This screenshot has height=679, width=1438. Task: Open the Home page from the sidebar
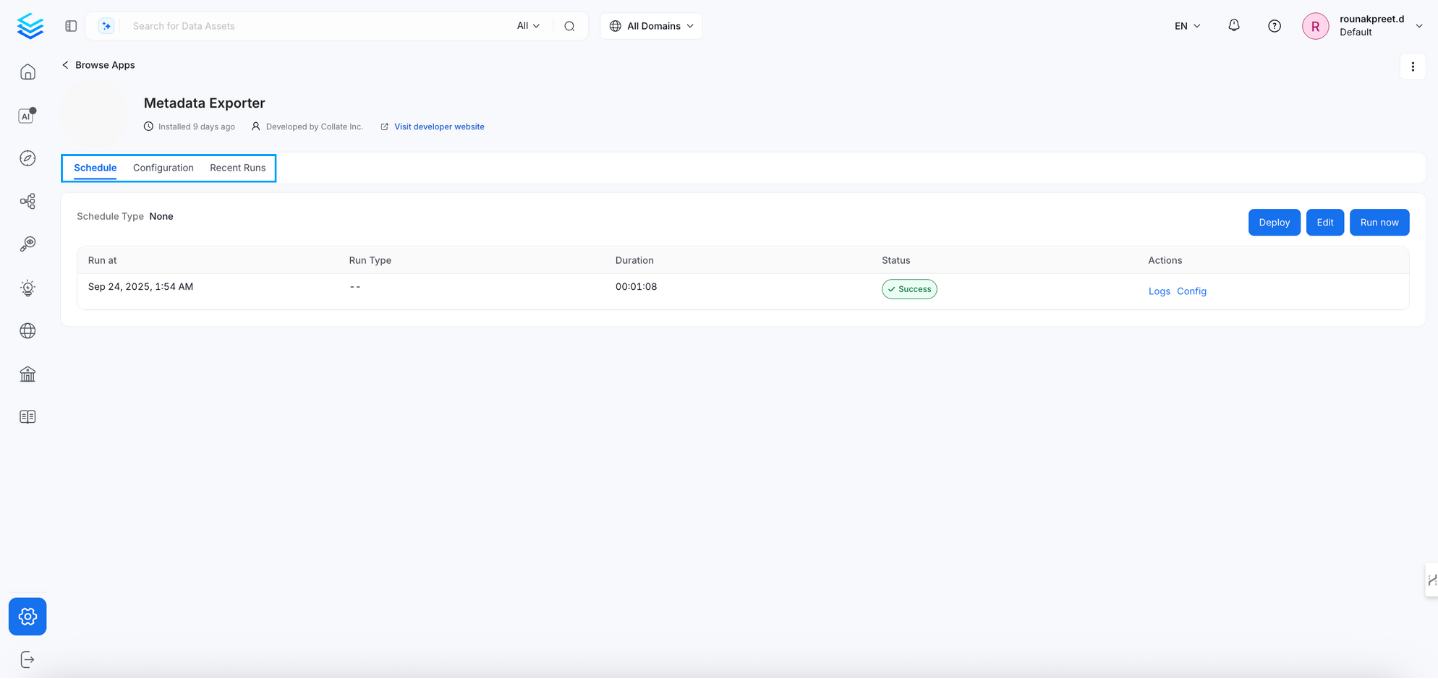(27, 71)
